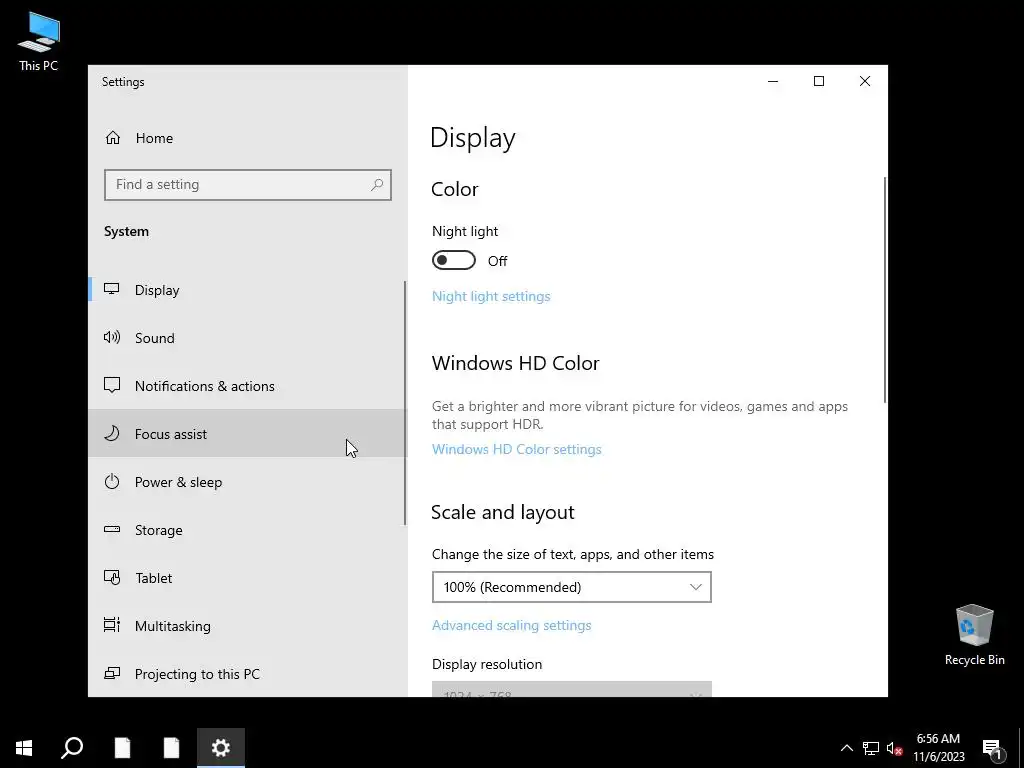Show hidden tray icons chevron
This screenshot has height=768, width=1024.
846,748
